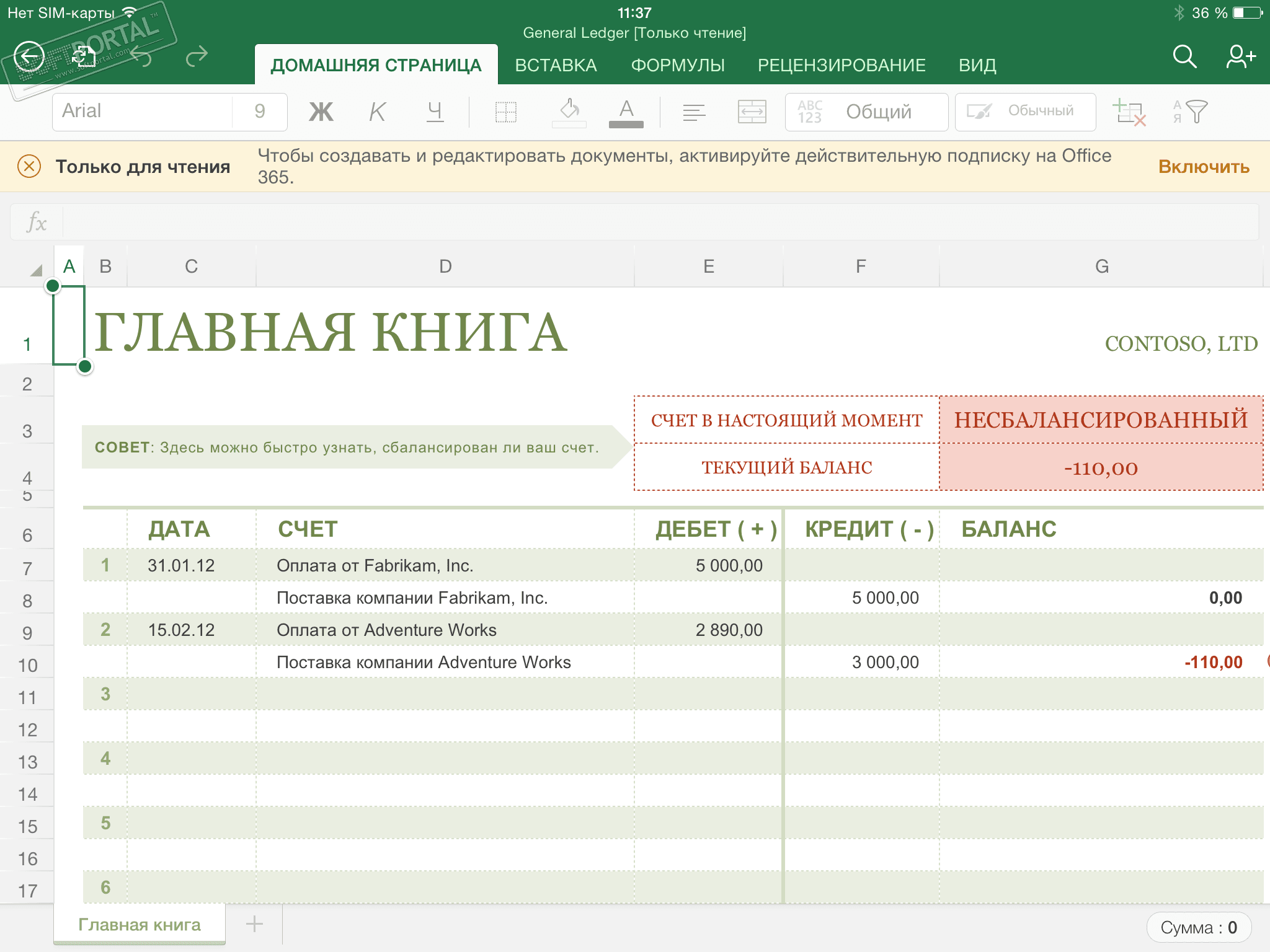Toggle underline Ч formatting
The image size is (1270, 952).
[435, 112]
